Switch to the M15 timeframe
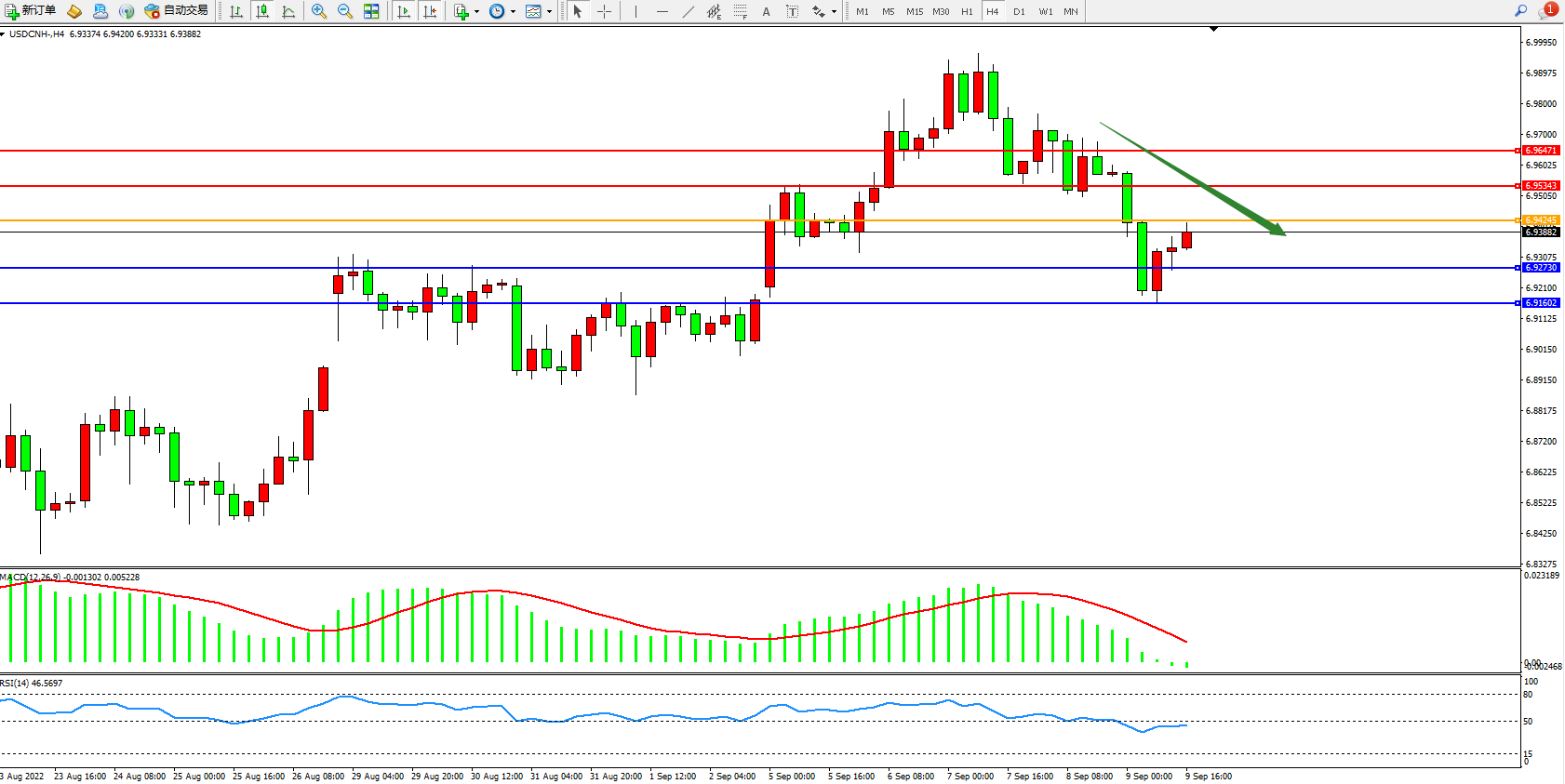1565x784 pixels. (915, 11)
